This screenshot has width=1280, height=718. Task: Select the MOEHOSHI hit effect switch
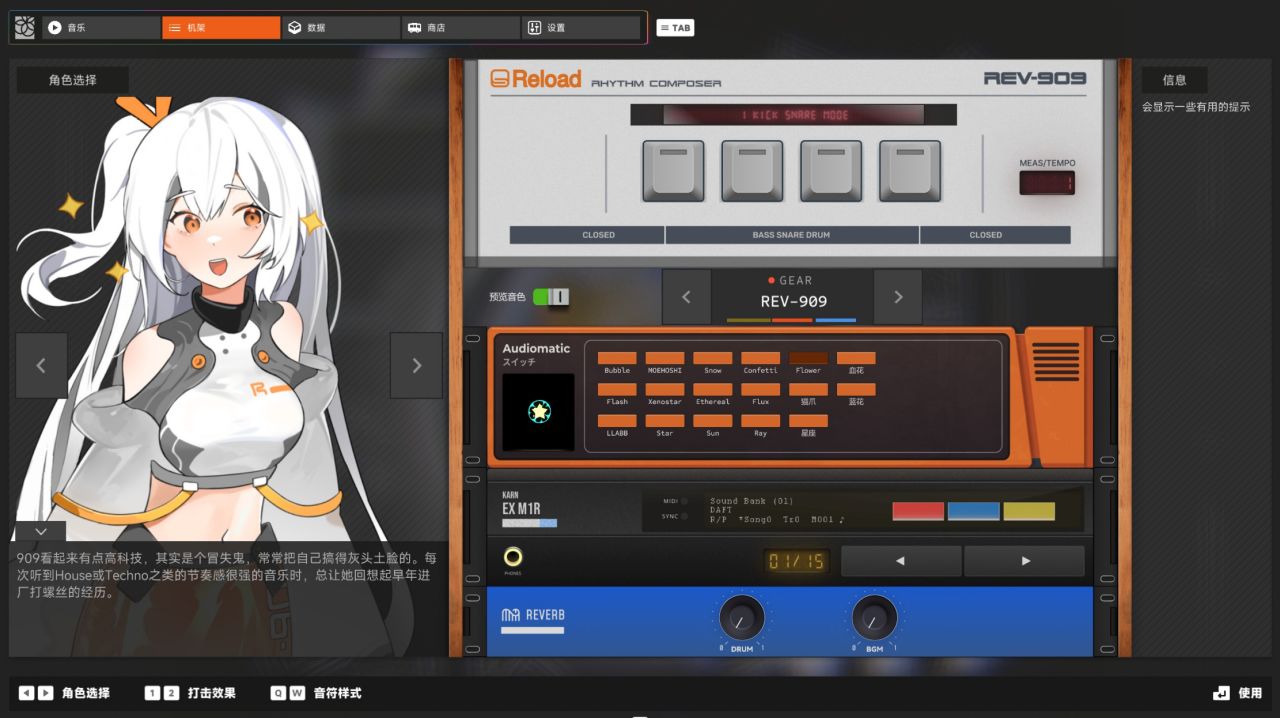coord(665,358)
